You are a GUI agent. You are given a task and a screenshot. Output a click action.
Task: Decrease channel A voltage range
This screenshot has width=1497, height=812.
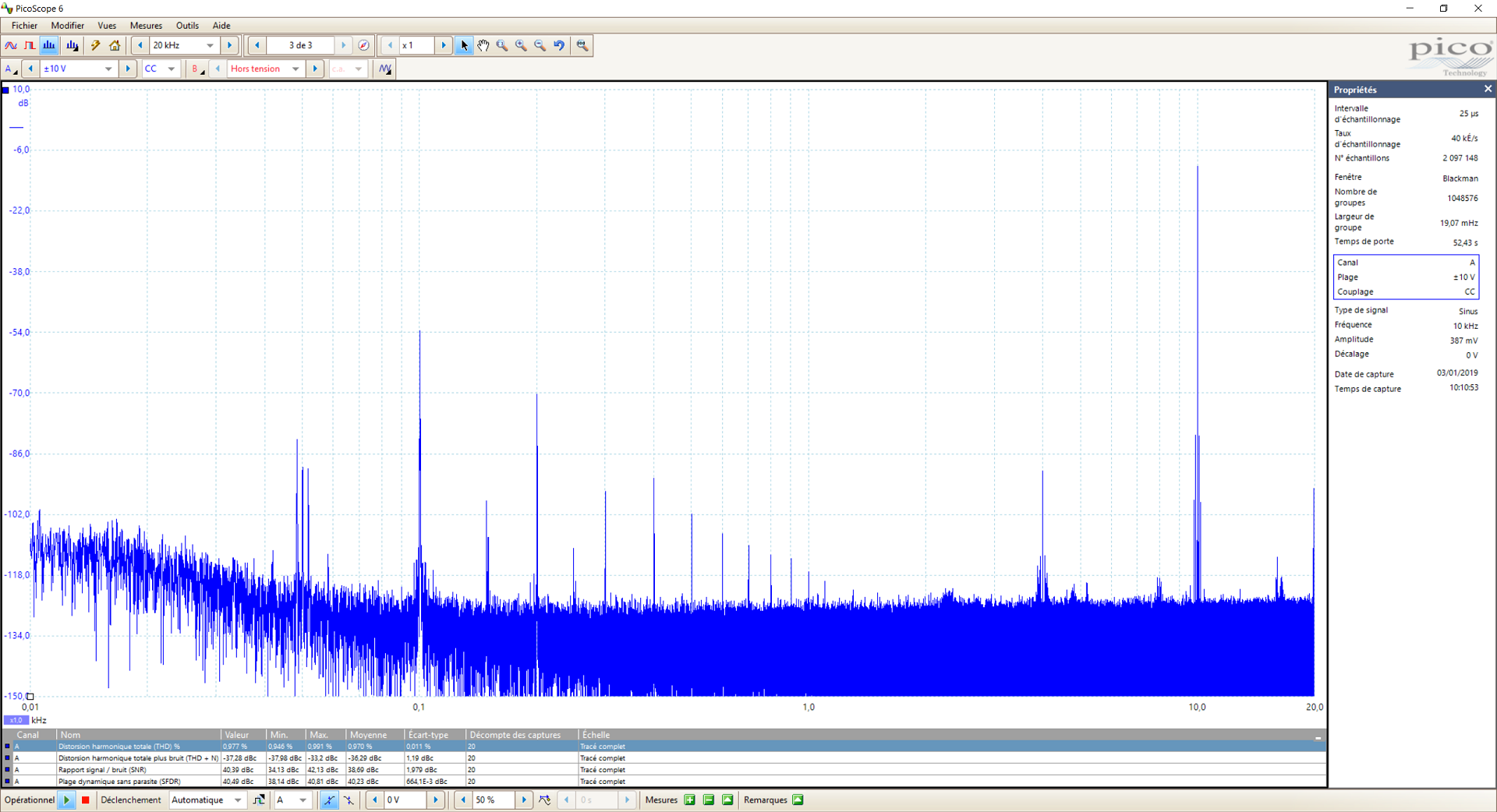(30, 69)
